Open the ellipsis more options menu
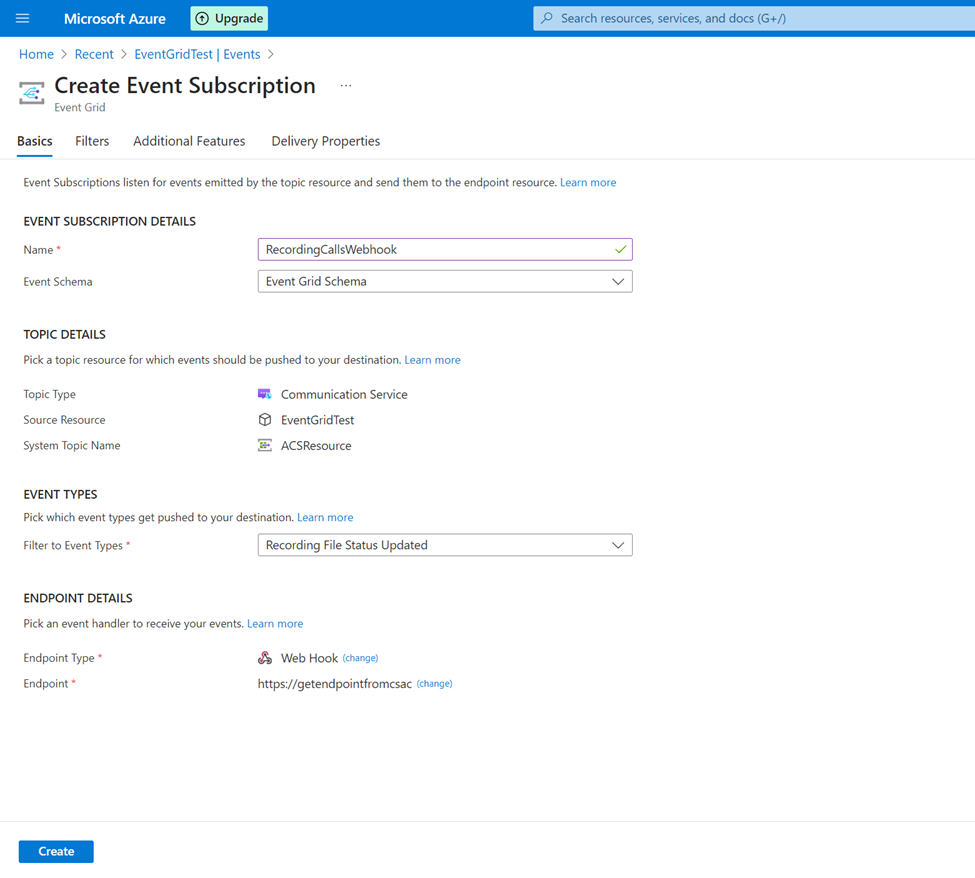975x878 pixels. (346, 85)
